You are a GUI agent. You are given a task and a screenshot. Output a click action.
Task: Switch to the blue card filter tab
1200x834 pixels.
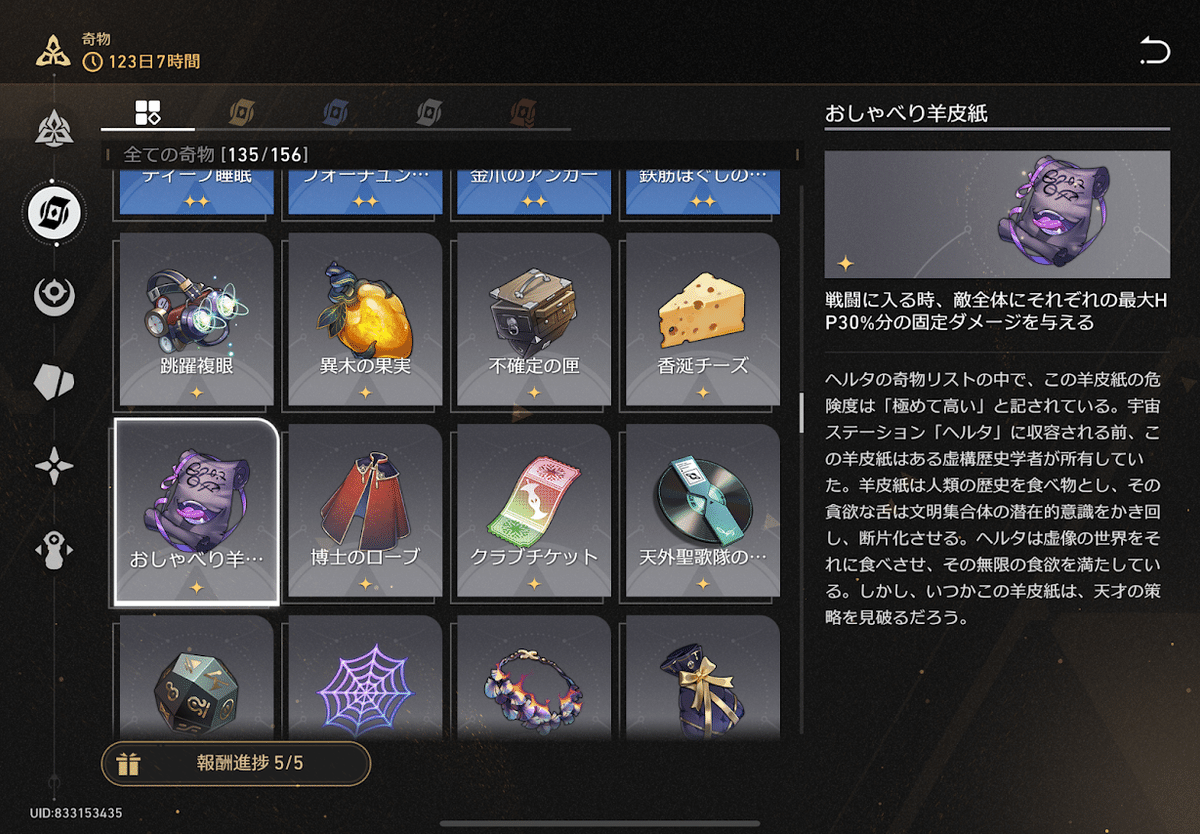[336, 111]
